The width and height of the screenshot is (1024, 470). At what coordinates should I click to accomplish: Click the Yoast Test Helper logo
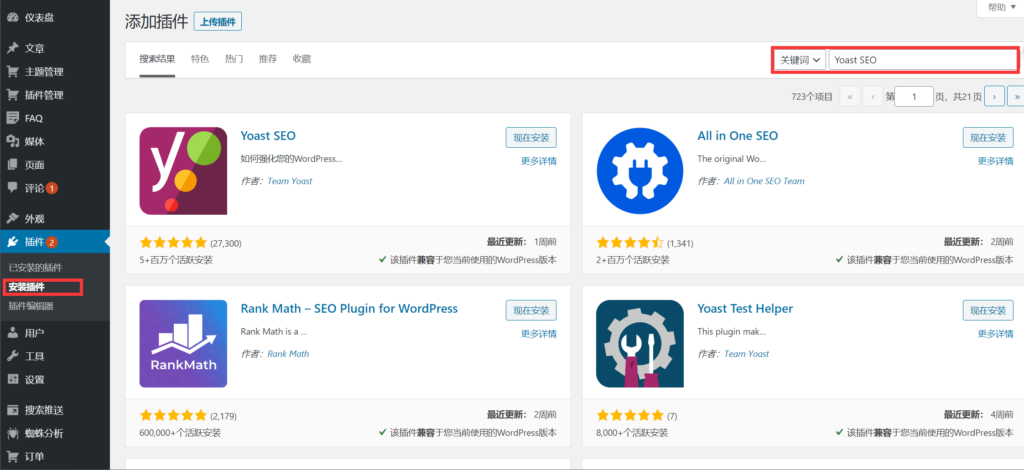tap(639, 343)
